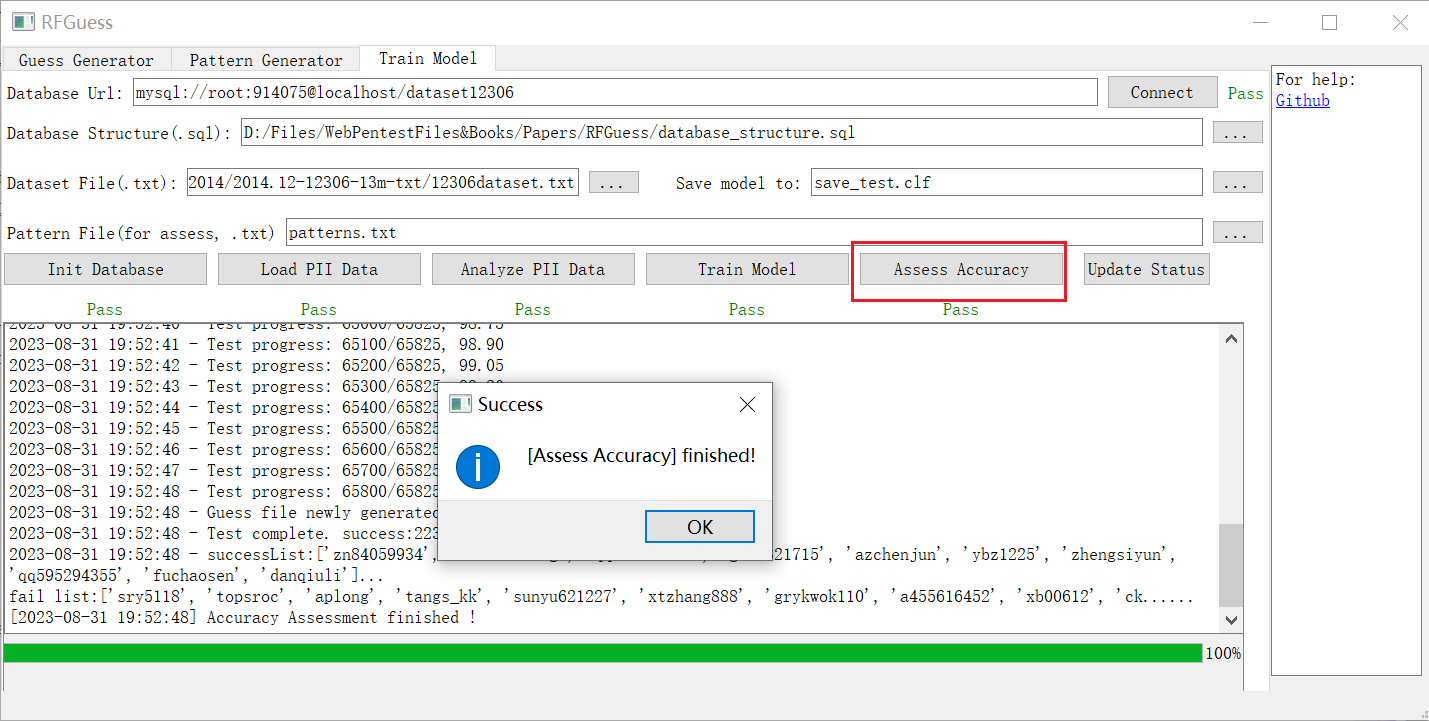Image resolution: width=1429 pixels, height=721 pixels.
Task: Click the Pass status next to Connect
Action: click(1246, 93)
